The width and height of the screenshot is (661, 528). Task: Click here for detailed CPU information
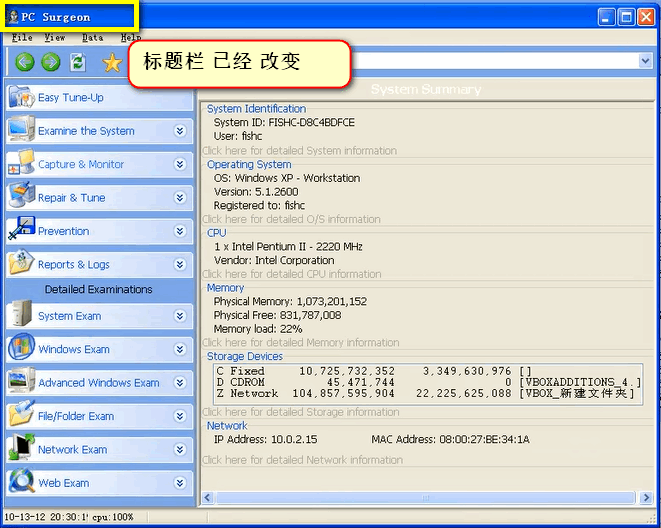[292, 274]
